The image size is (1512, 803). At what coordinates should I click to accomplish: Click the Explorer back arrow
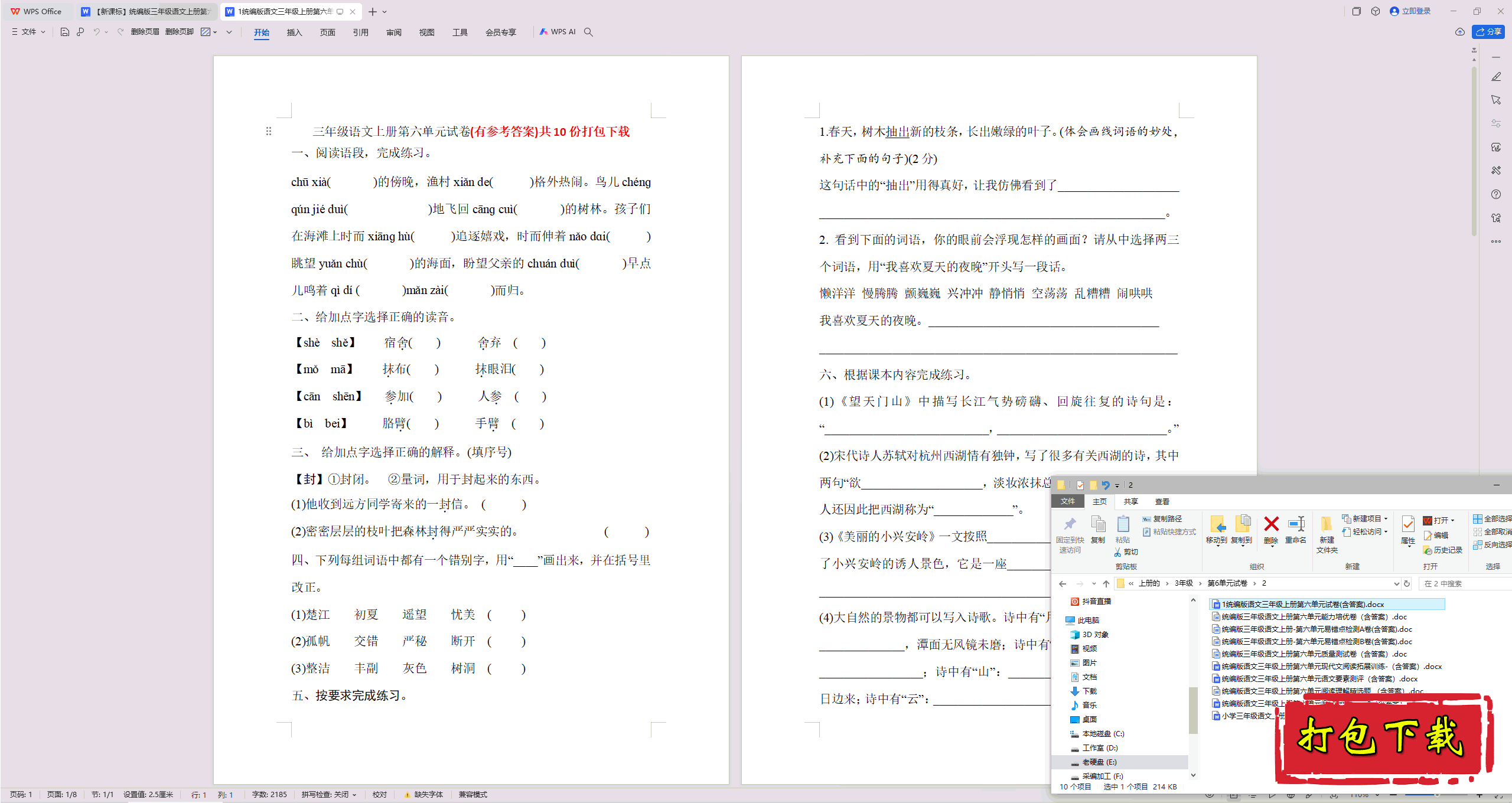(1063, 583)
